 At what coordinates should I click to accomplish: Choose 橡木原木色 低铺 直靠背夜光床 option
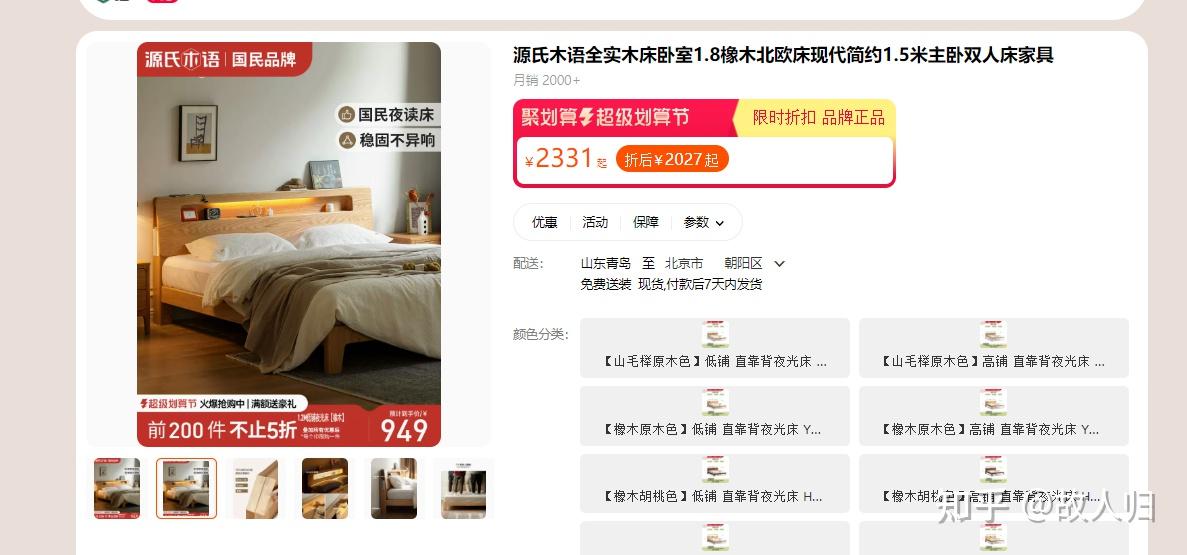click(715, 416)
